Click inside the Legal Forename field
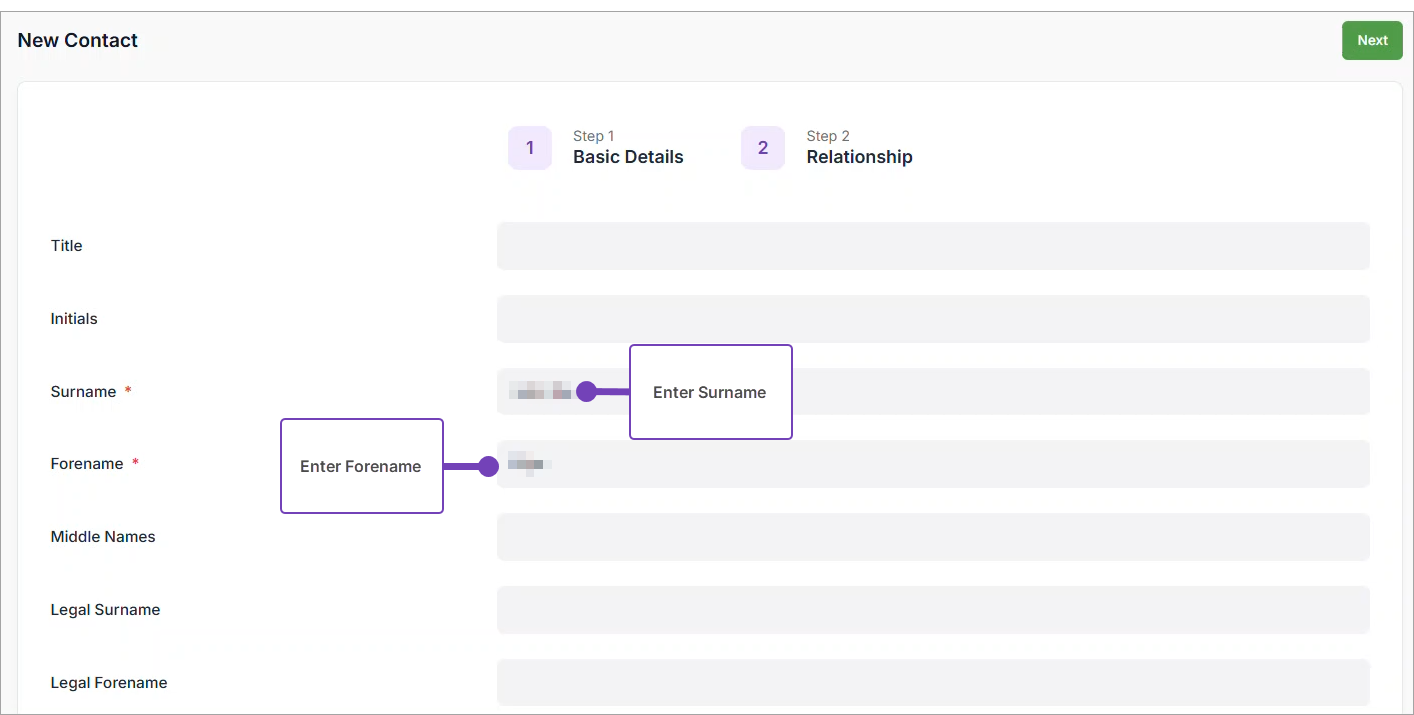Screen dimensions: 1414x715 [932, 683]
